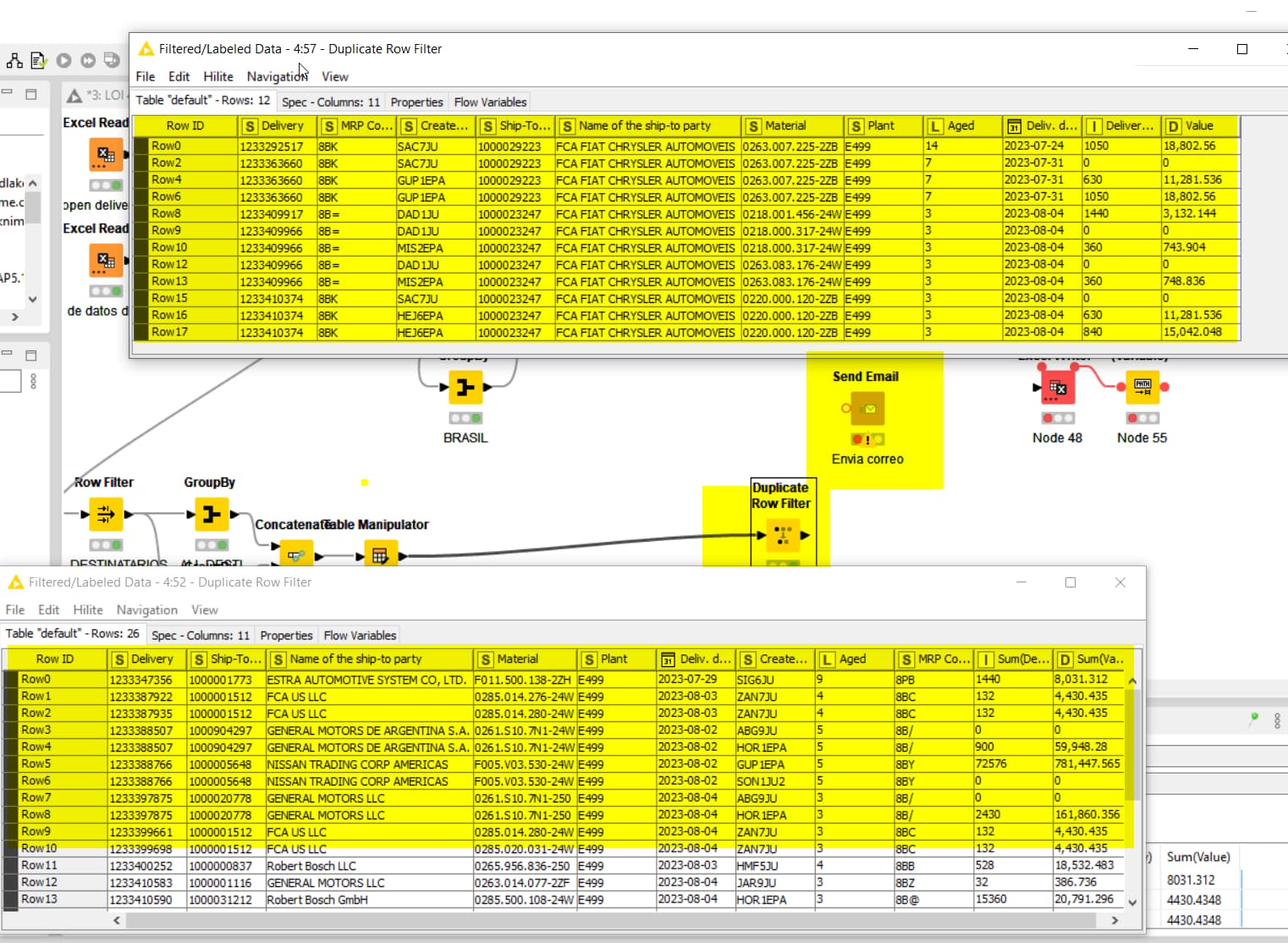Image resolution: width=1288 pixels, height=943 pixels.
Task: Click warning triangle icon in 4:57 window title
Action: (146, 48)
